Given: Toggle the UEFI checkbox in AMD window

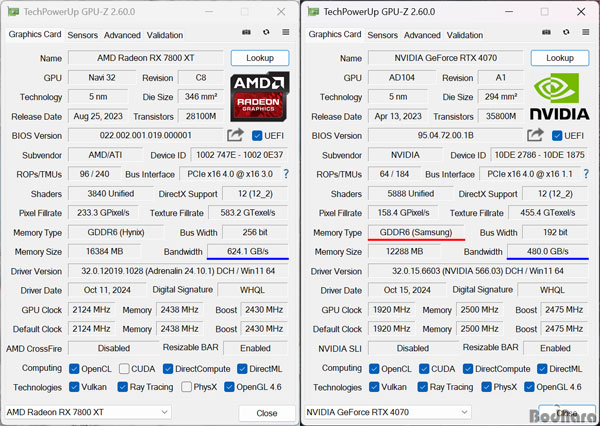Looking at the screenshot, I should (x=257, y=136).
